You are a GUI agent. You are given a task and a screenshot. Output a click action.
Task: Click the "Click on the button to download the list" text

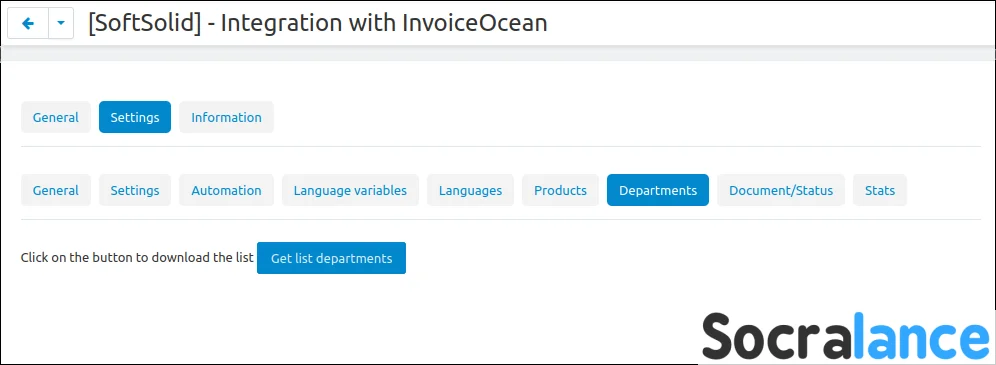click(x=137, y=258)
